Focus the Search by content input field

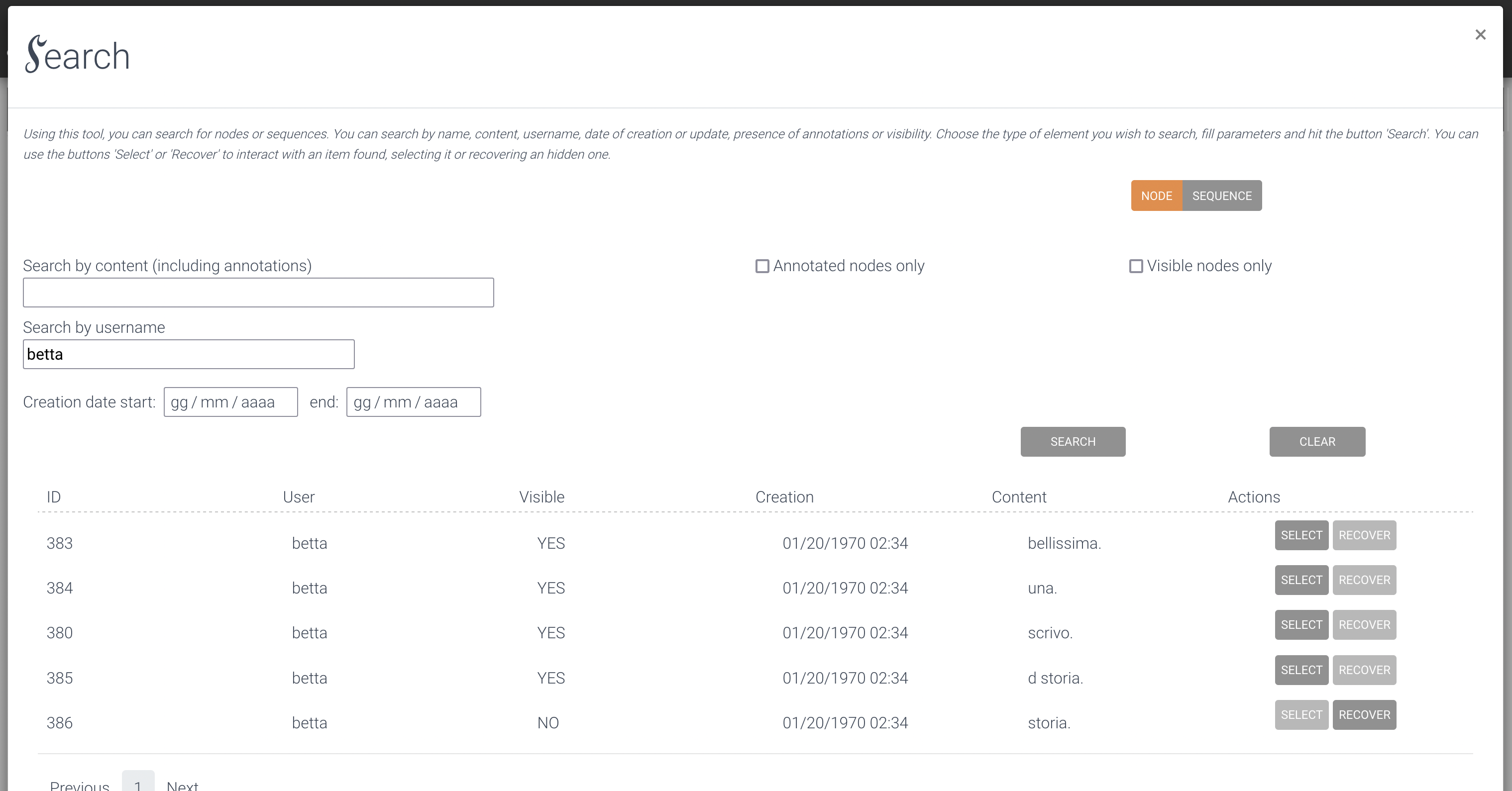coord(258,292)
